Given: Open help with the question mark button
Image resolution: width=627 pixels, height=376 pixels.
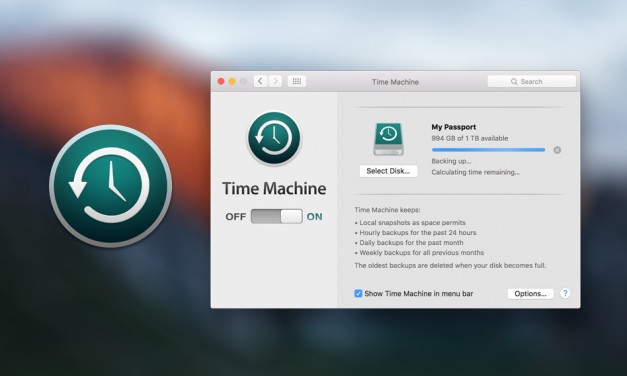Looking at the screenshot, I should pos(565,293).
